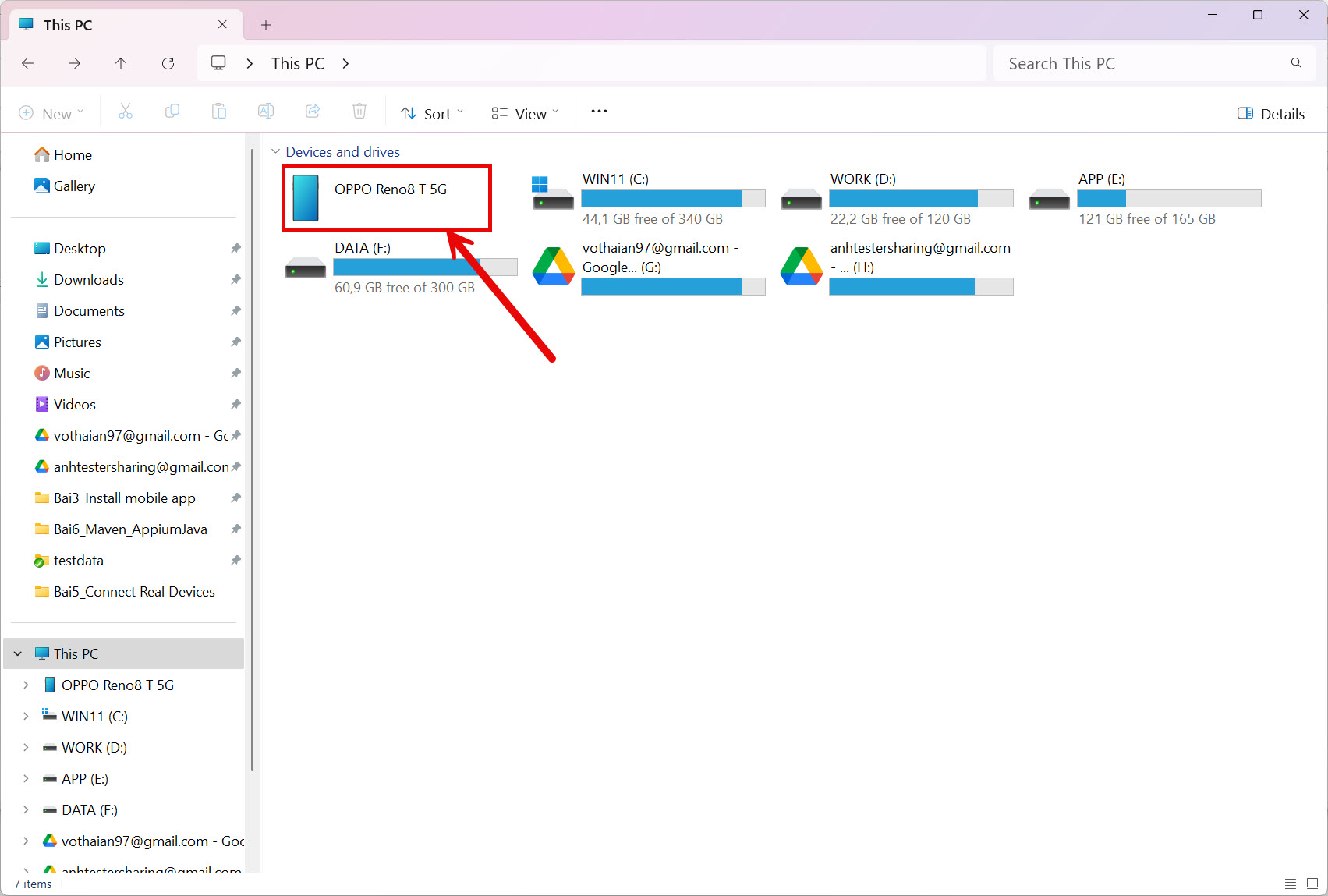Unpin Downloads from quick access
Viewport: 1328px width, 896px height.
(x=235, y=279)
